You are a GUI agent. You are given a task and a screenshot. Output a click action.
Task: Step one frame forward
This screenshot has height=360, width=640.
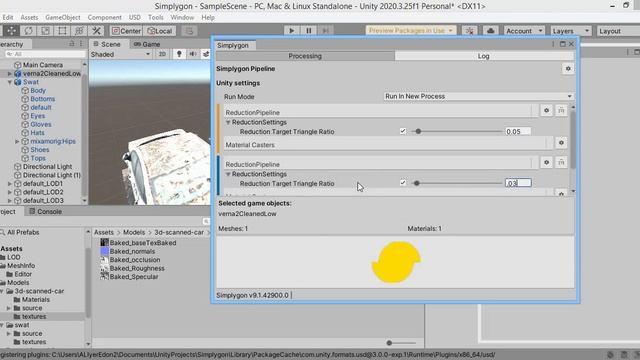325,31
